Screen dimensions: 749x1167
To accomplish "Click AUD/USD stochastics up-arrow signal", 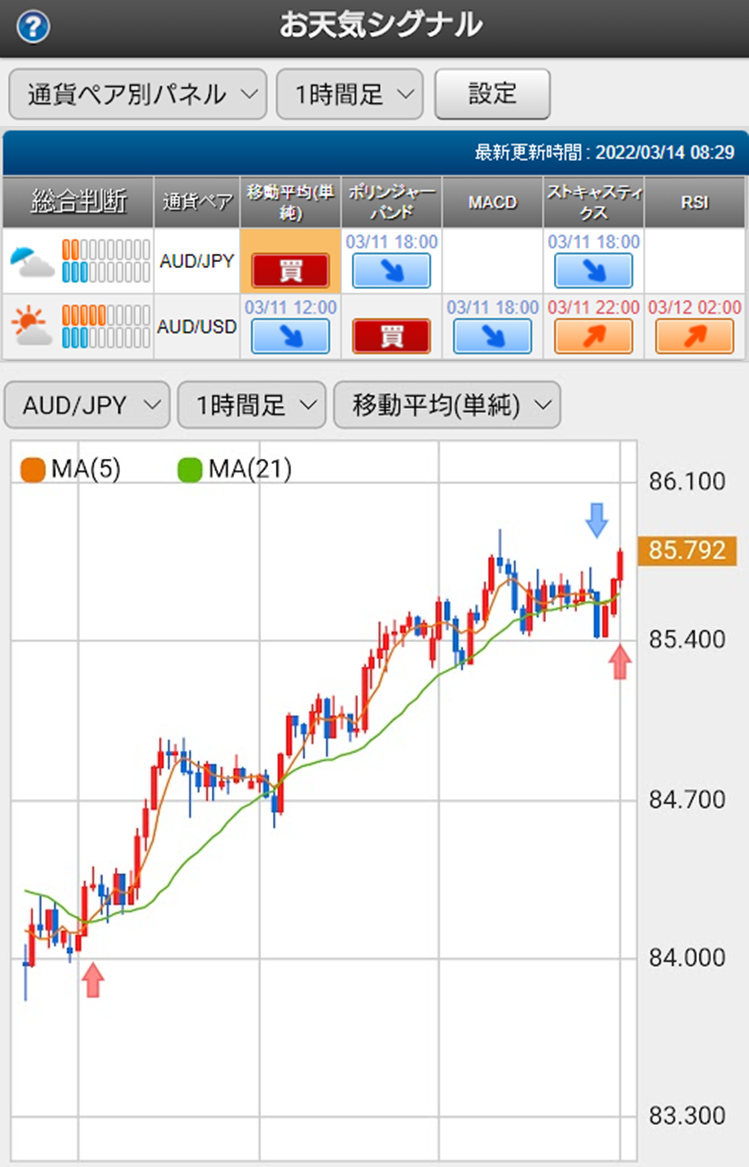I will tap(593, 336).
